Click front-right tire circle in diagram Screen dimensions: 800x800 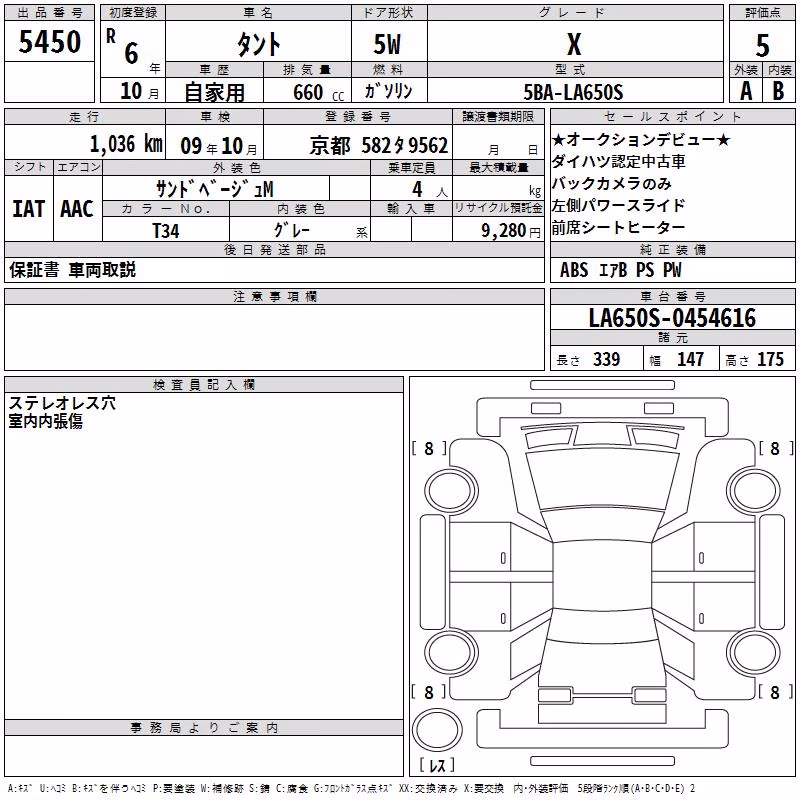(754, 491)
